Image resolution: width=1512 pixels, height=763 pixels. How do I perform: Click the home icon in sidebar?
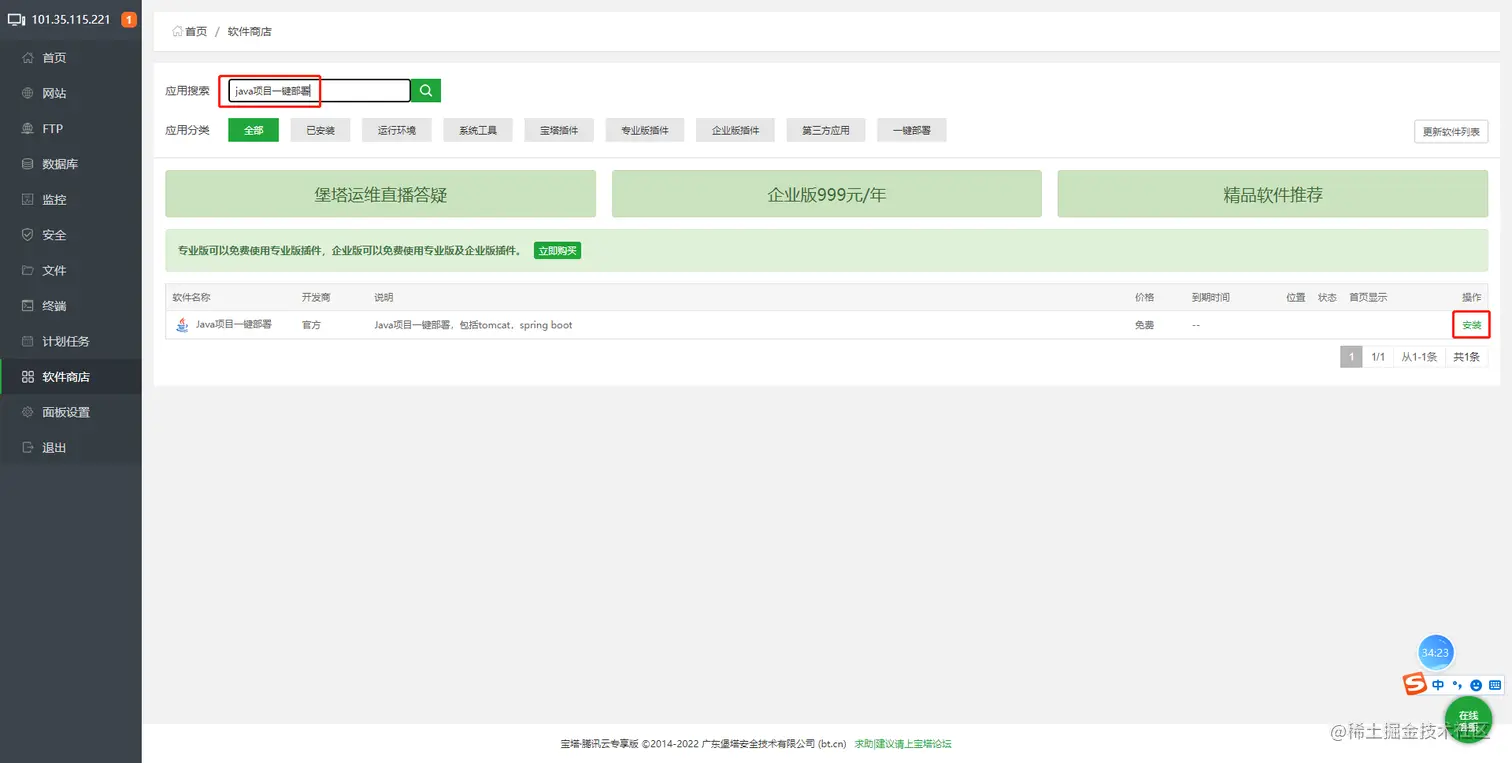coord(28,58)
